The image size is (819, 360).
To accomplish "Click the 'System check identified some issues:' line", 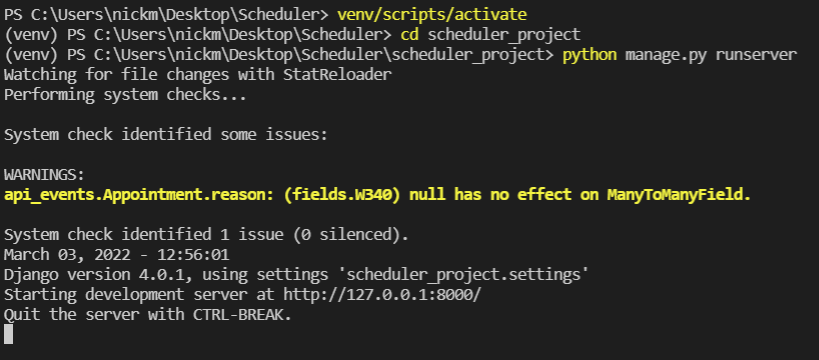I will click(166, 135).
